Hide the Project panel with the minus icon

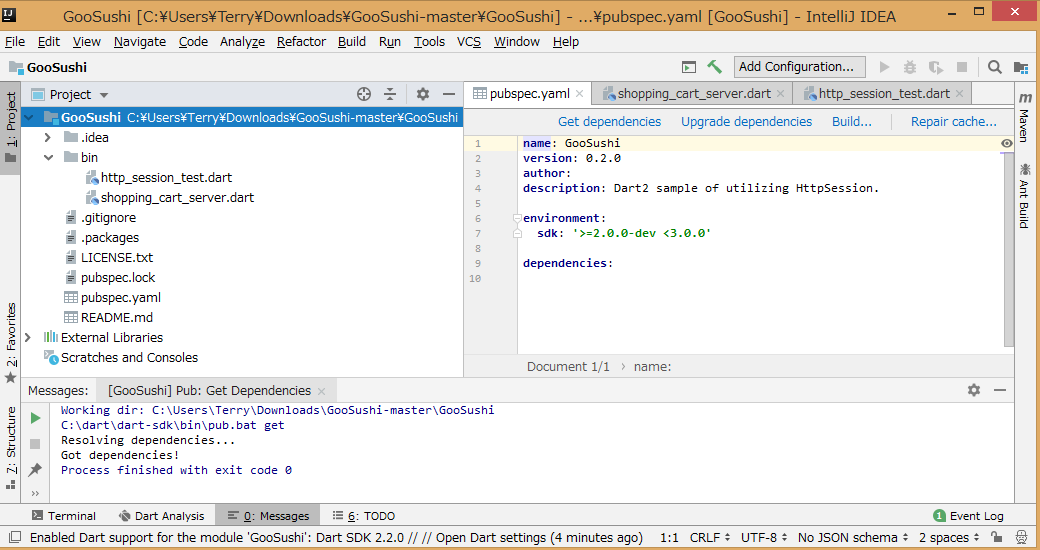pos(449,94)
